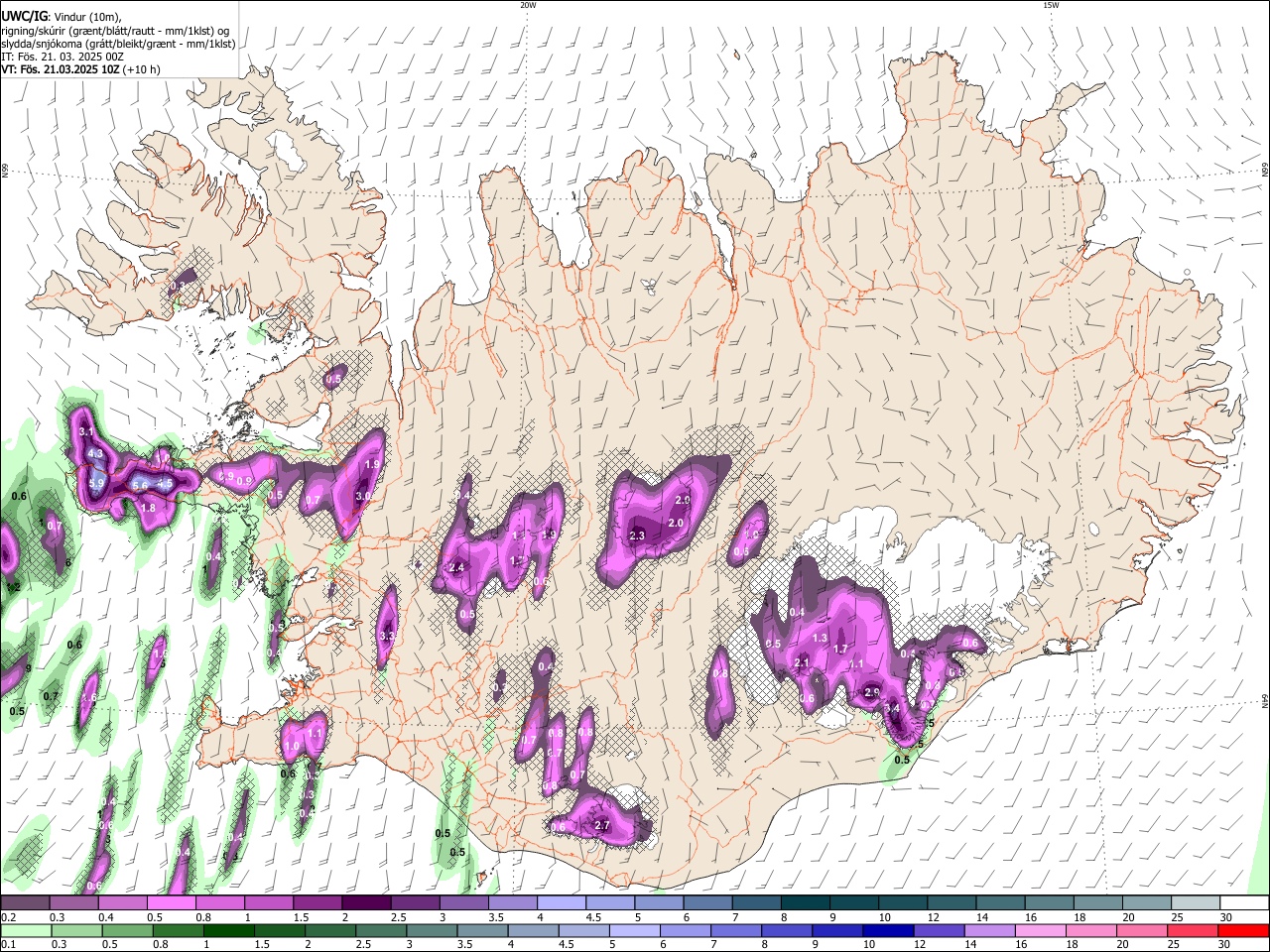This screenshot has width=1270, height=952.
Task: Click the '15W' longitude label
Action: [x=1051, y=5]
